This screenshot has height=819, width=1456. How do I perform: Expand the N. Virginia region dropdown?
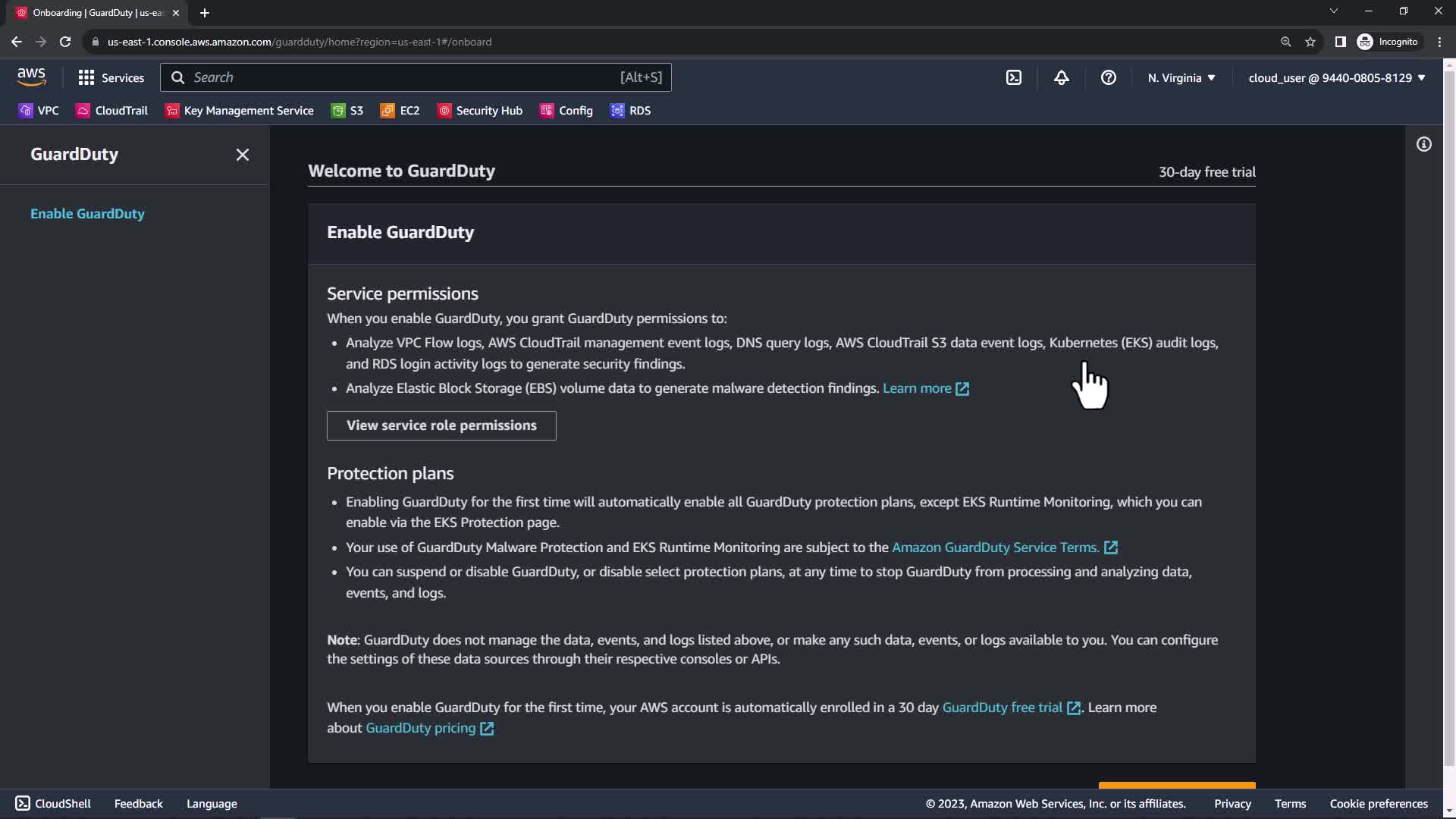pyautogui.click(x=1181, y=77)
